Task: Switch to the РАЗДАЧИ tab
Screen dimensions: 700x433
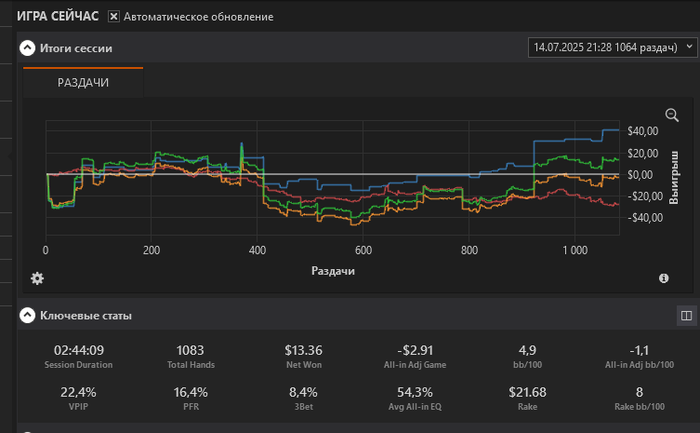Action: coord(83,83)
